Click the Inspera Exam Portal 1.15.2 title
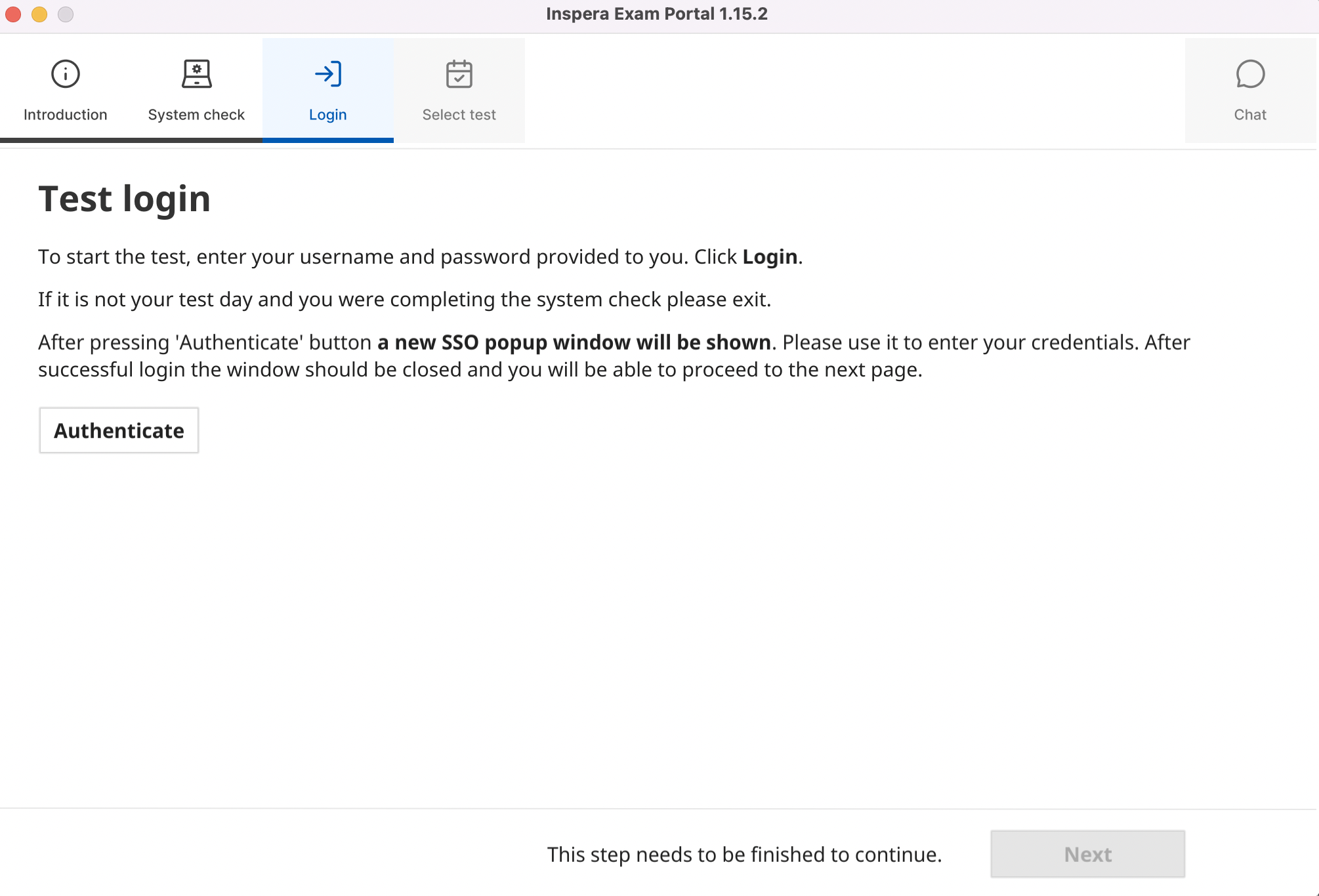The width and height of the screenshot is (1319, 896). tap(656, 14)
